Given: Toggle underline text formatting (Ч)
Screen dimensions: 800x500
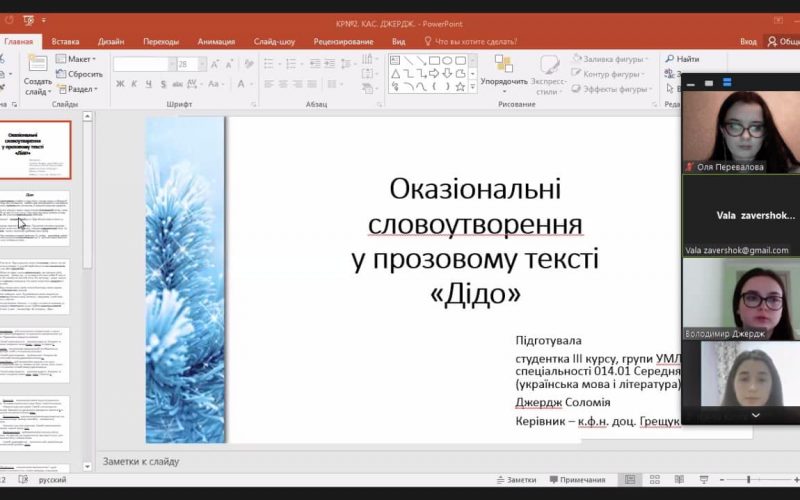Looking at the screenshot, I should [148, 84].
